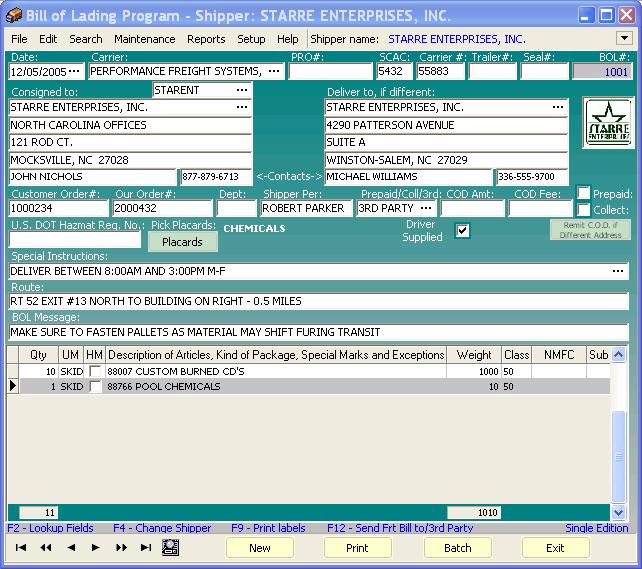The height and width of the screenshot is (569, 642).
Task: Click the Dept input field
Action: coord(236,208)
